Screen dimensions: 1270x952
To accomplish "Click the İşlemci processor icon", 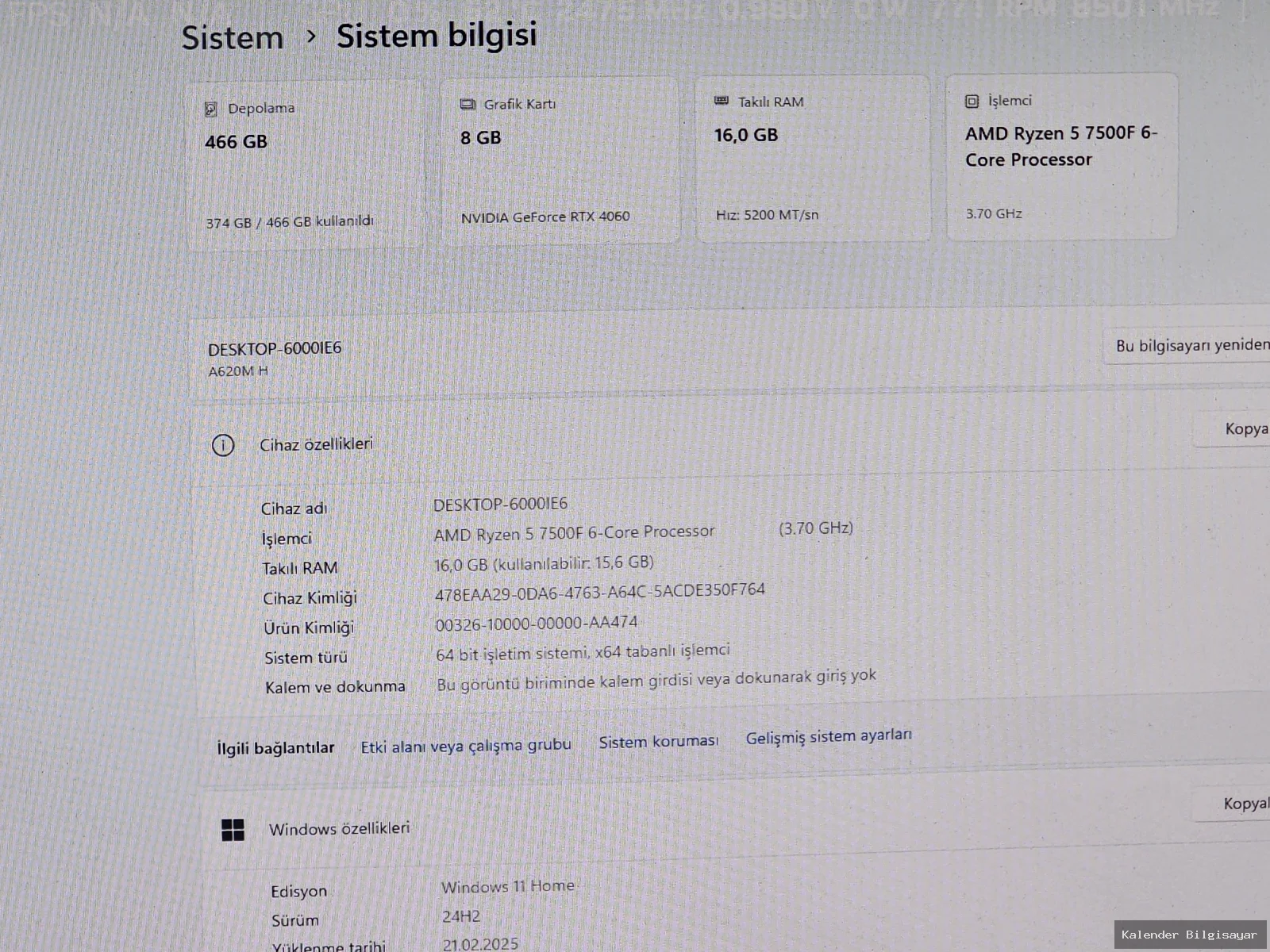I will [972, 101].
